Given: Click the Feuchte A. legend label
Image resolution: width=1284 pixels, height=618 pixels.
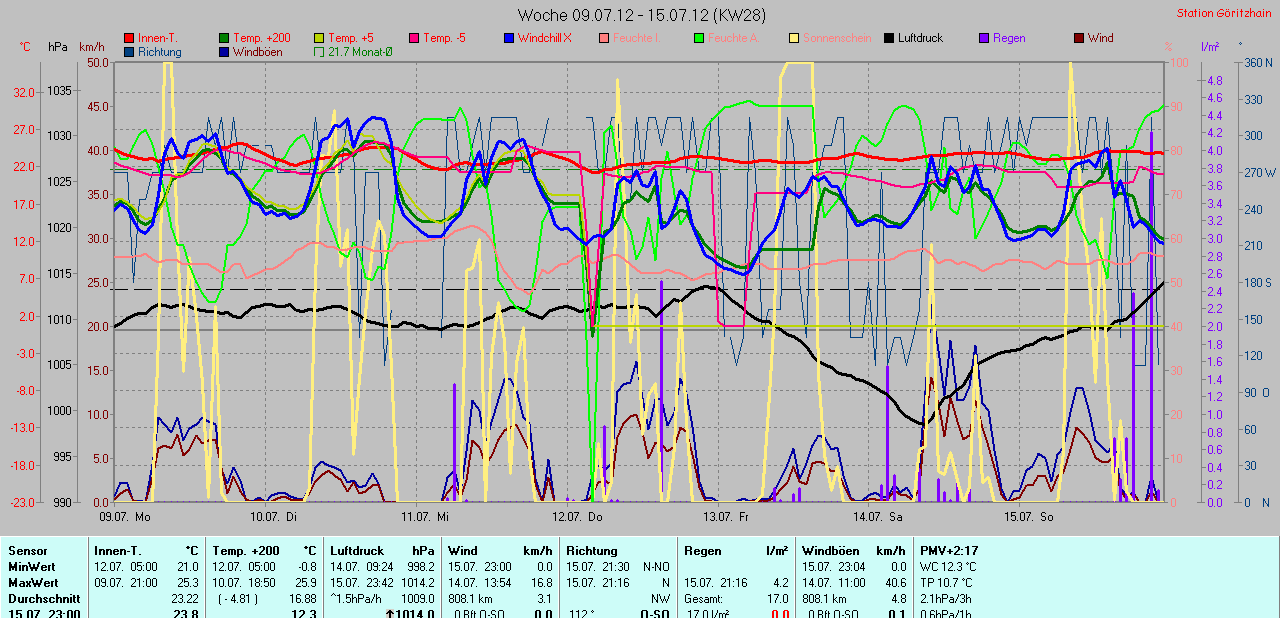Looking at the screenshot, I should pos(733,38).
